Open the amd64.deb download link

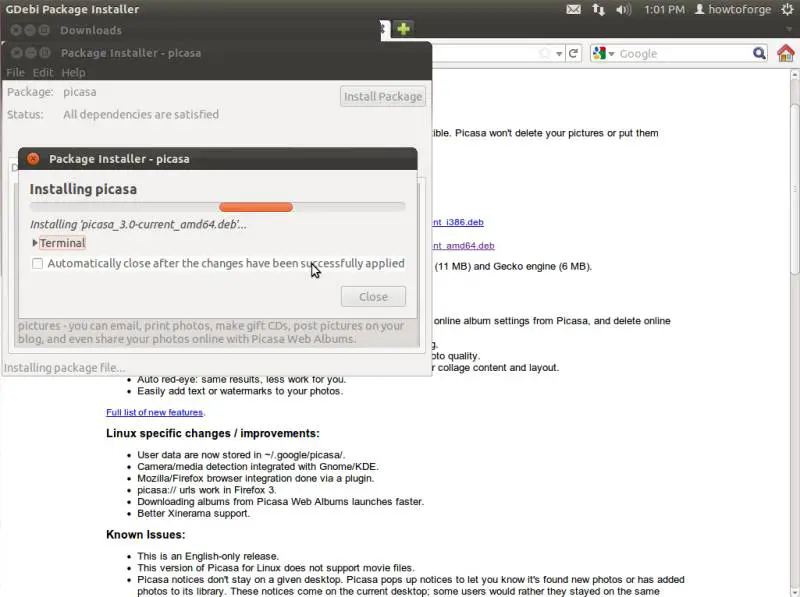coord(463,245)
